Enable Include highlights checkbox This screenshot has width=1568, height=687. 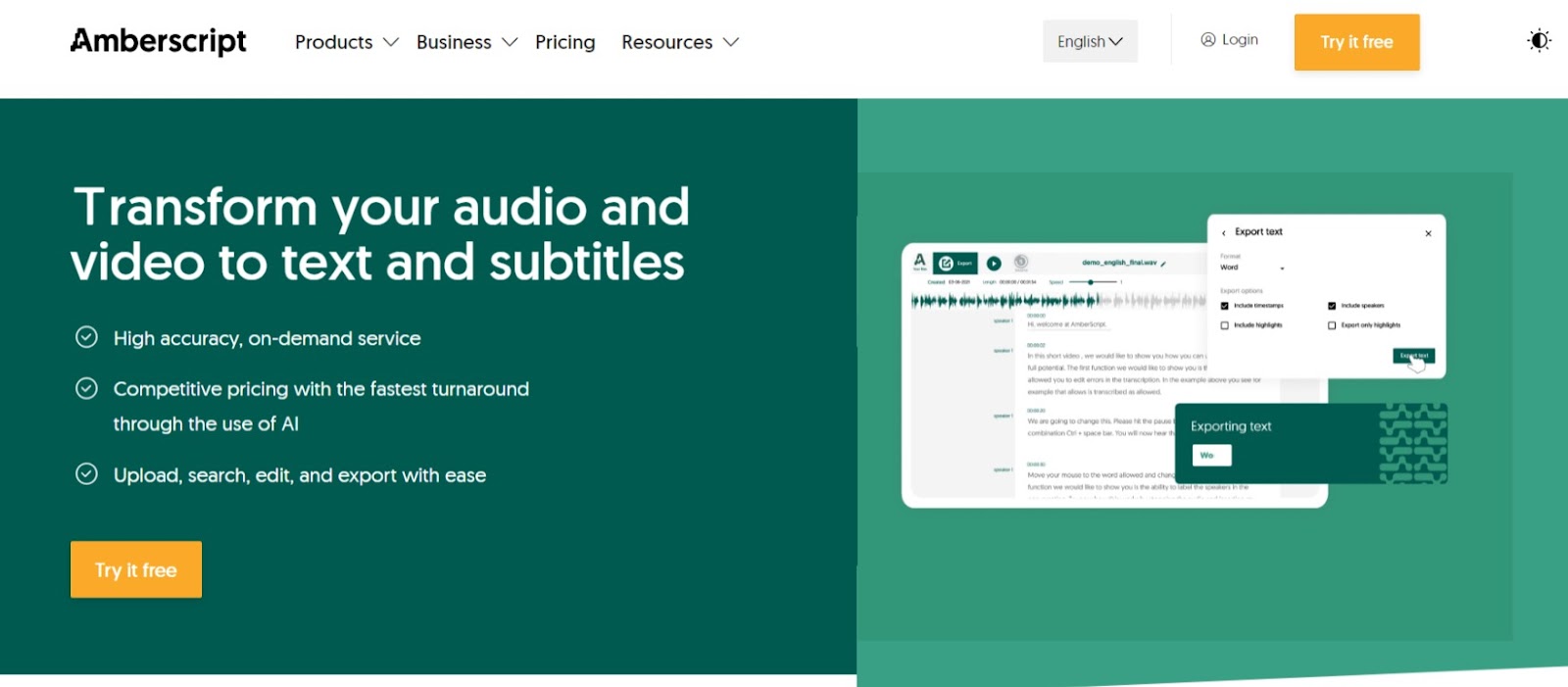click(x=1224, y=325)
